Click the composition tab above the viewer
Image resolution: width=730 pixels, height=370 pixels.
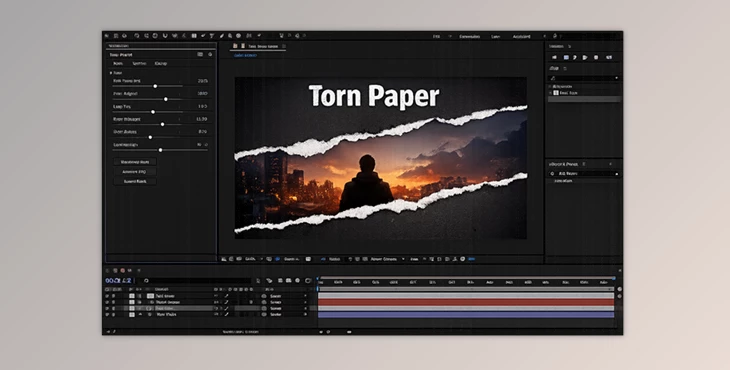pos(259,46)
